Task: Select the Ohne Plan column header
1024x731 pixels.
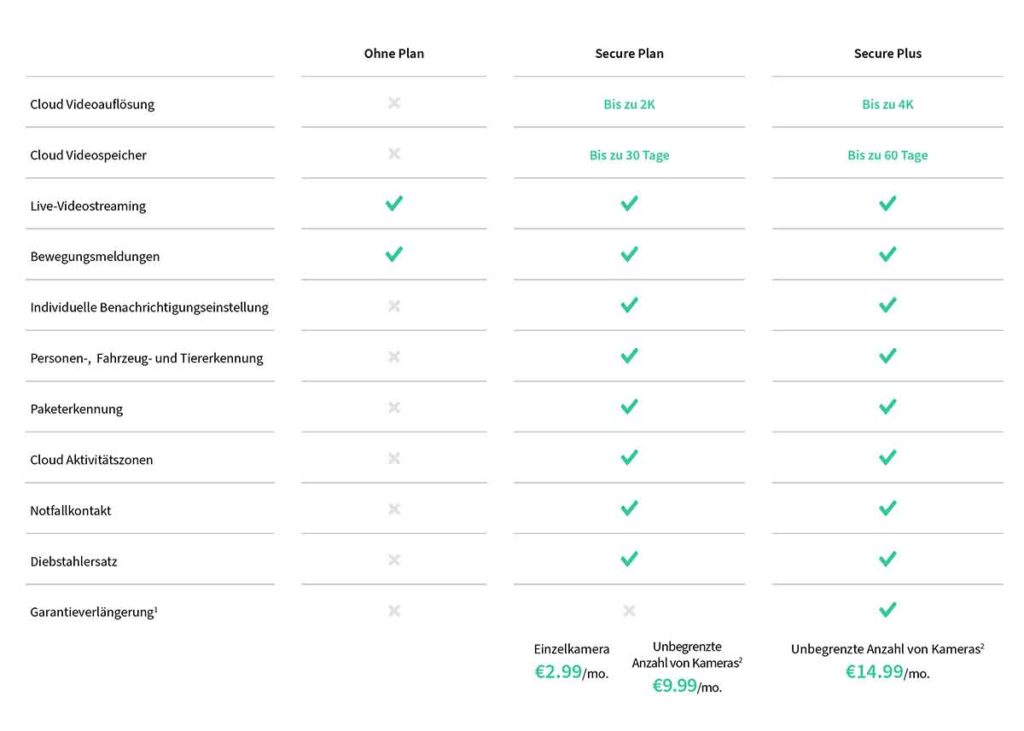Action: coord(394,53)
